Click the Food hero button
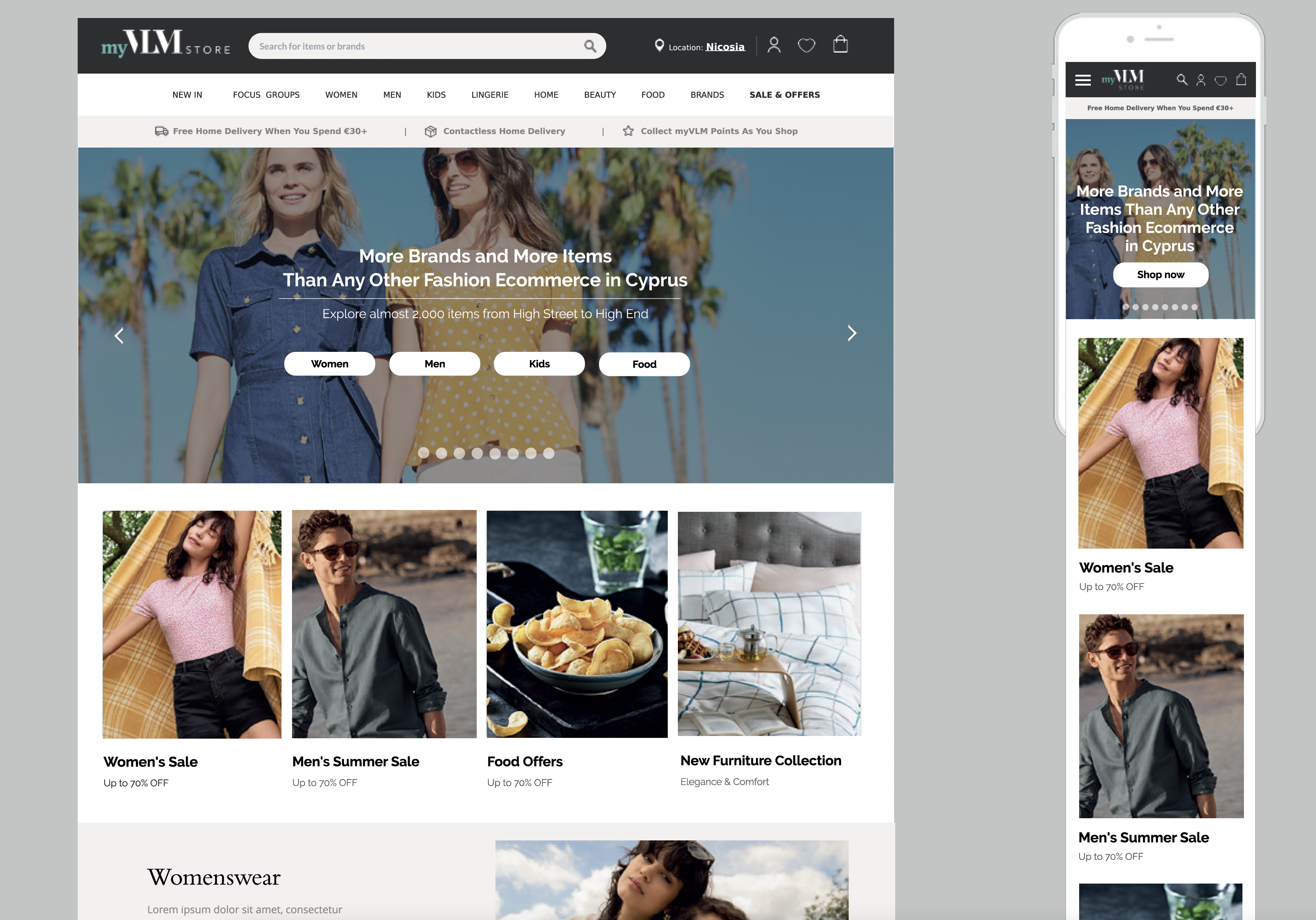1316x920 pixels. 644,364
